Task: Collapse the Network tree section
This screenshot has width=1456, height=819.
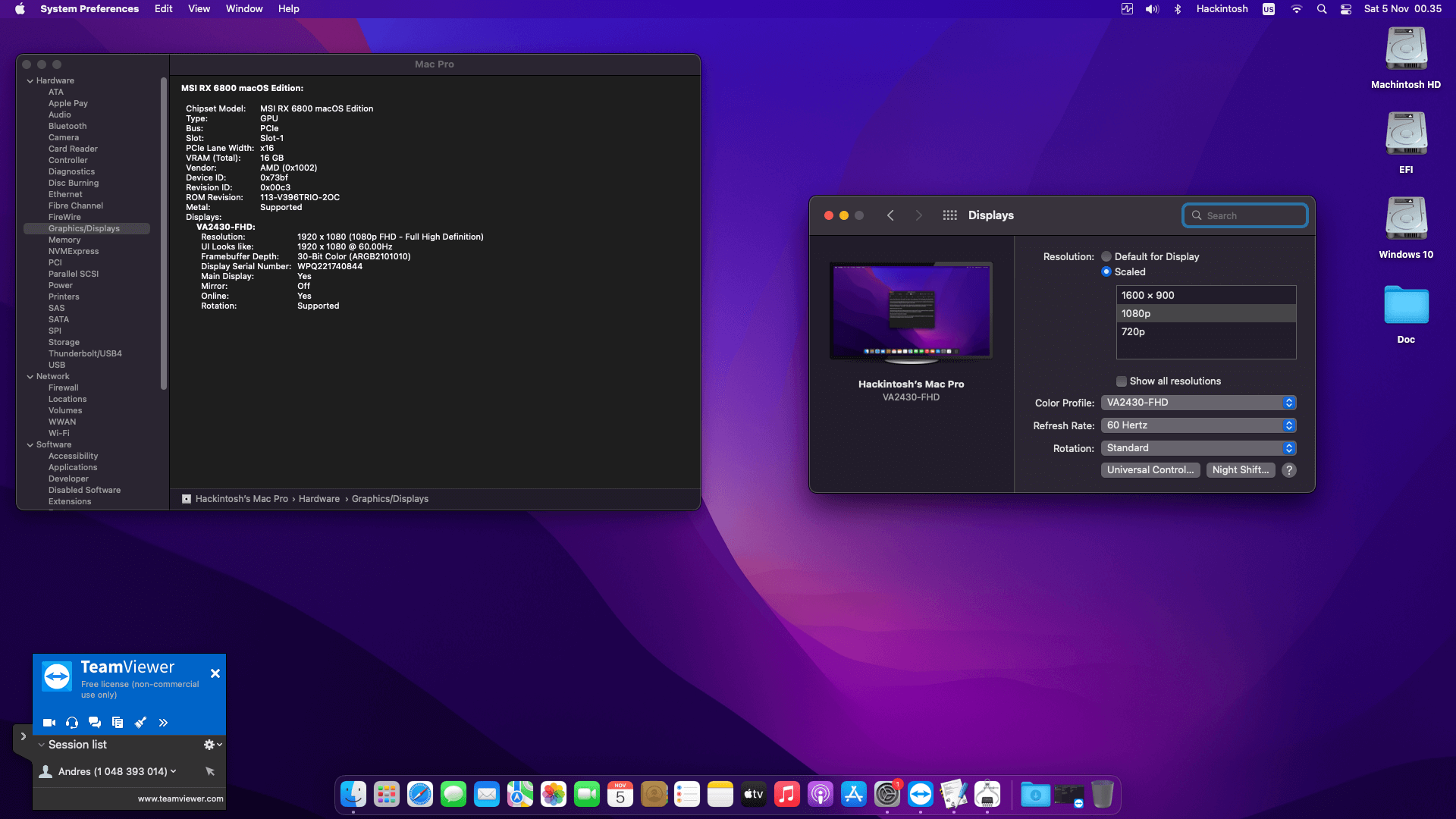Action: pos(30,376)
